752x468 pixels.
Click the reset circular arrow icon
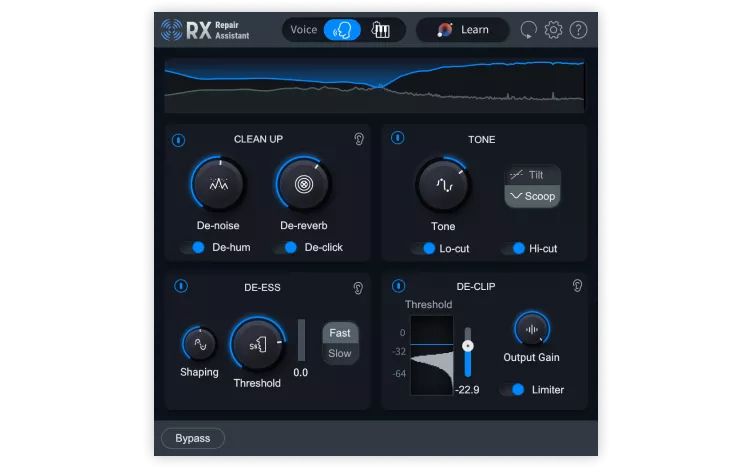[x=528, y=30]
